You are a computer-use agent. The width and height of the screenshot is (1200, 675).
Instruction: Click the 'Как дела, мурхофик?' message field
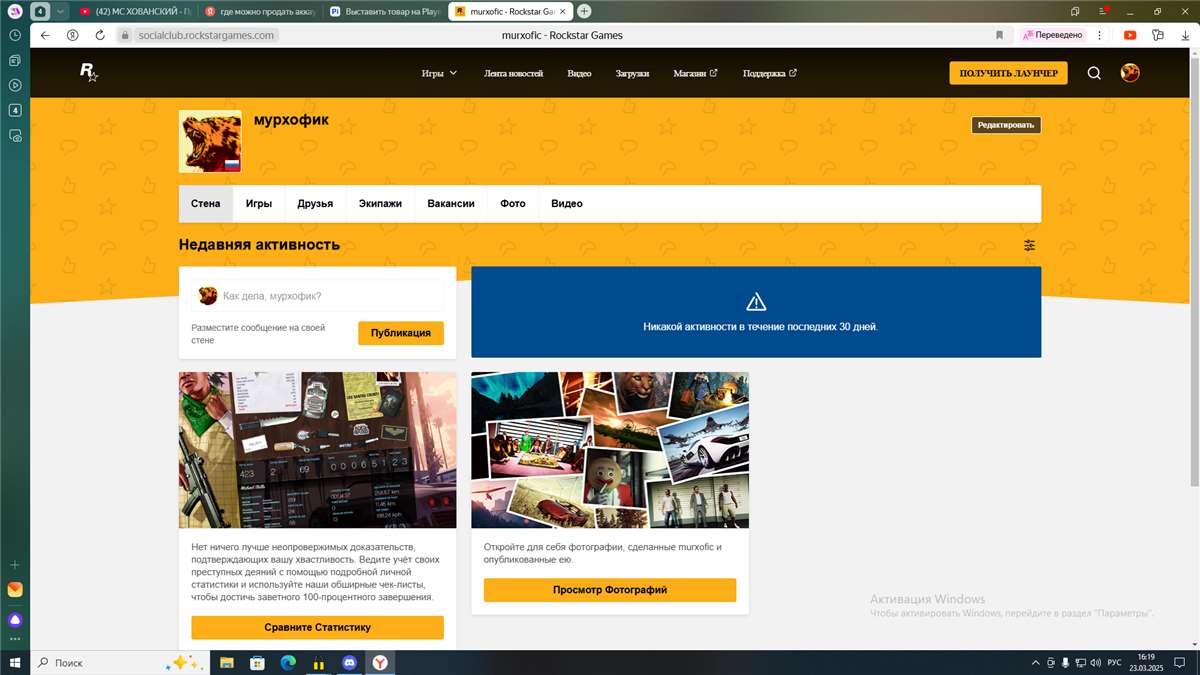318,296
